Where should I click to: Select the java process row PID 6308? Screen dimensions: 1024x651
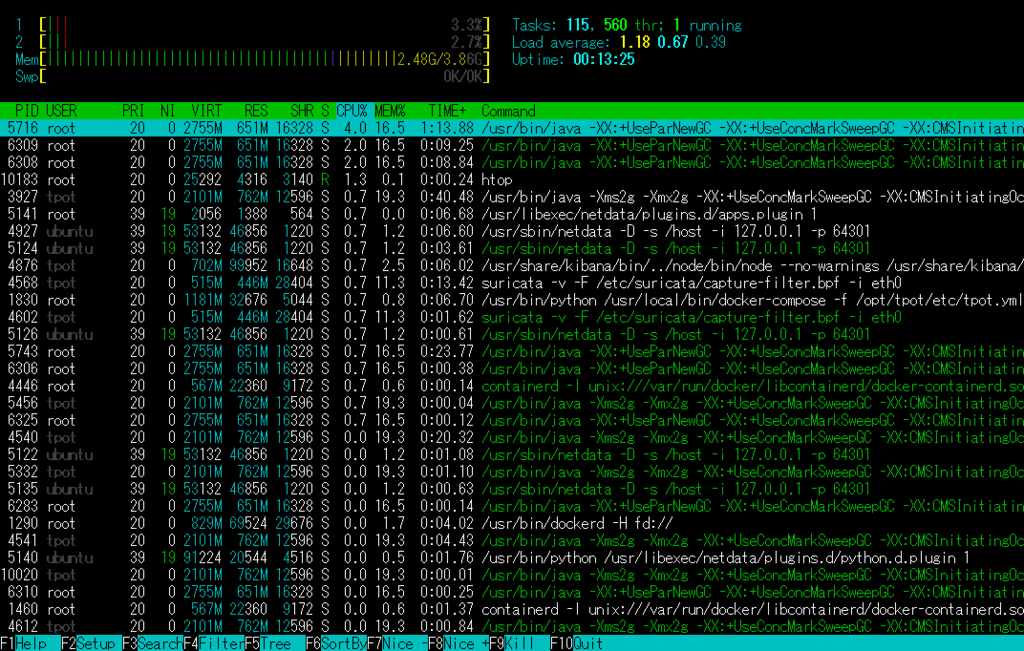[x=512, y=162]
